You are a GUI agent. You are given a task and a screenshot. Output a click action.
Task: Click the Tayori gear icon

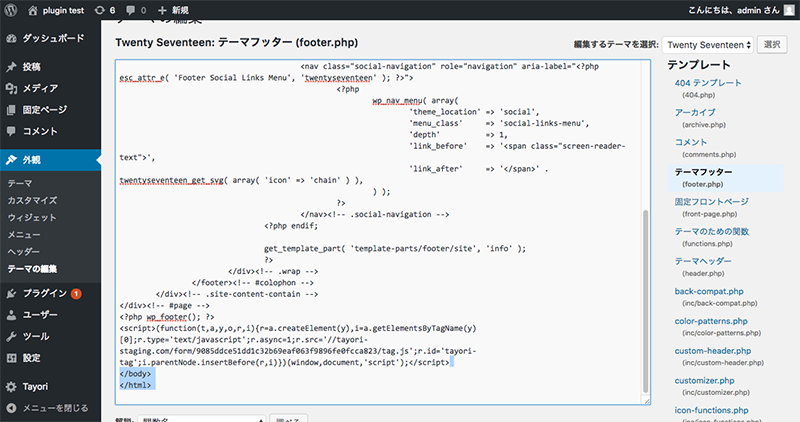tap(11, 387)
